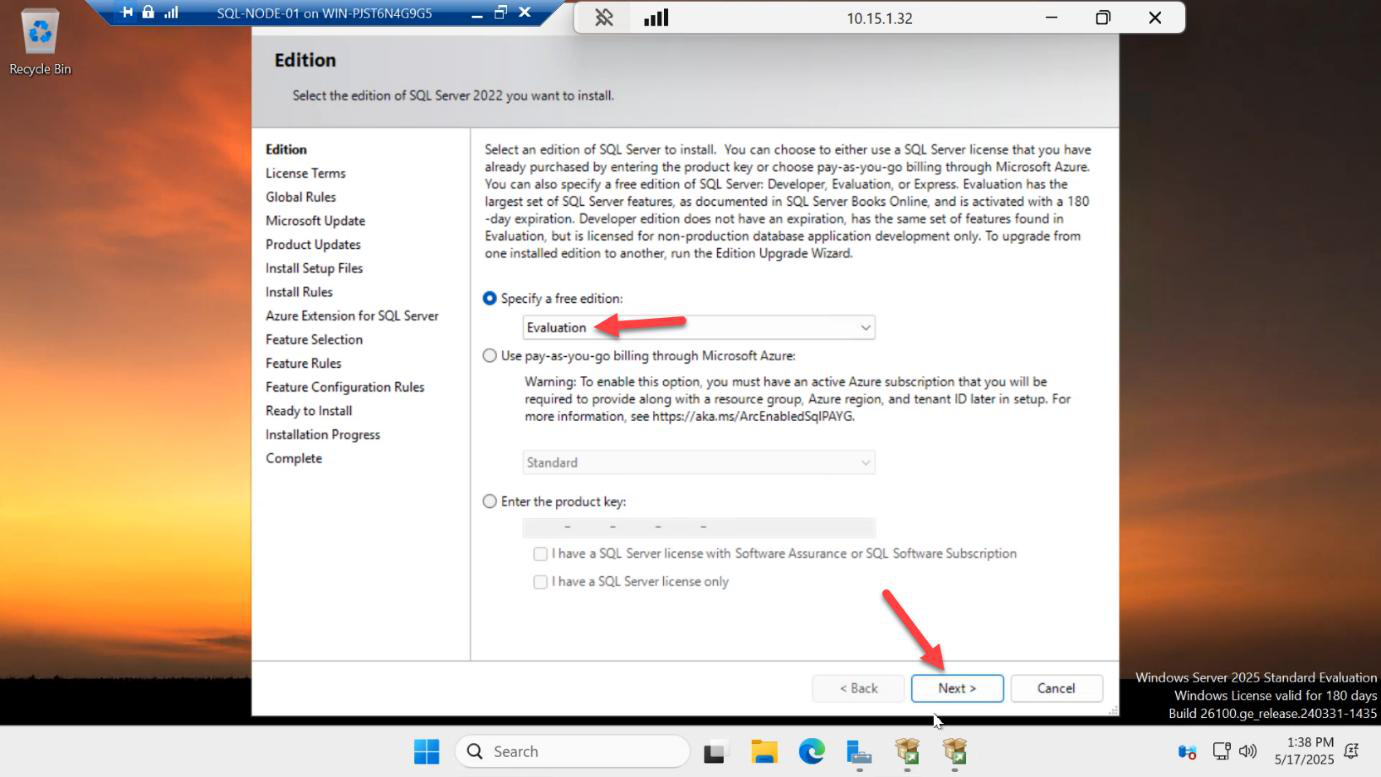Click the network tray icon

pos(1221,751)
